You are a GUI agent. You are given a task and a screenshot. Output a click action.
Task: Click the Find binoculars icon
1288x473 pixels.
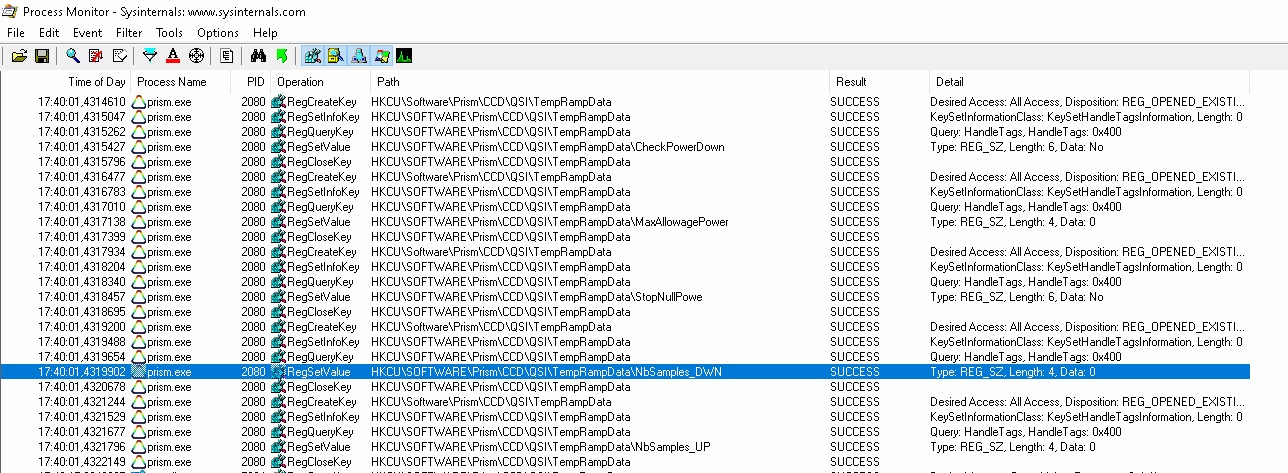click(x=258, y=56)
